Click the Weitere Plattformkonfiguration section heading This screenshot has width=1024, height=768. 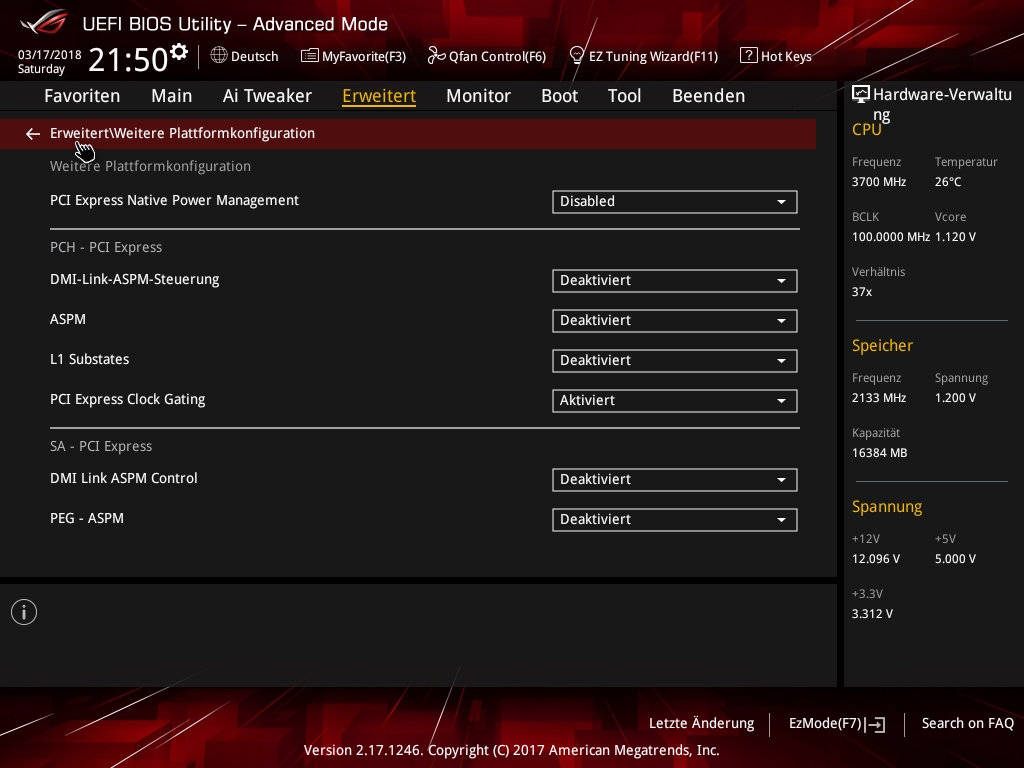tap(150, 167)
